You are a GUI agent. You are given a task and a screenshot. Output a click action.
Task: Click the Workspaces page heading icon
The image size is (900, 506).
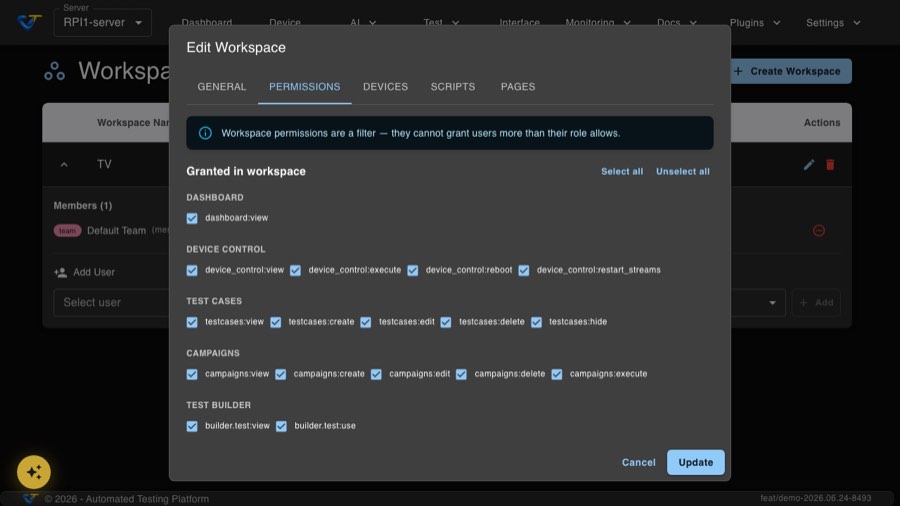coord(55,71)
